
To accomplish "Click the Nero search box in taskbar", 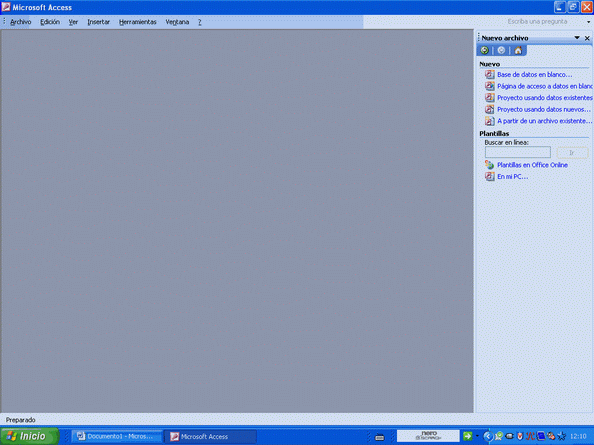I will click(x=428, y=436).
